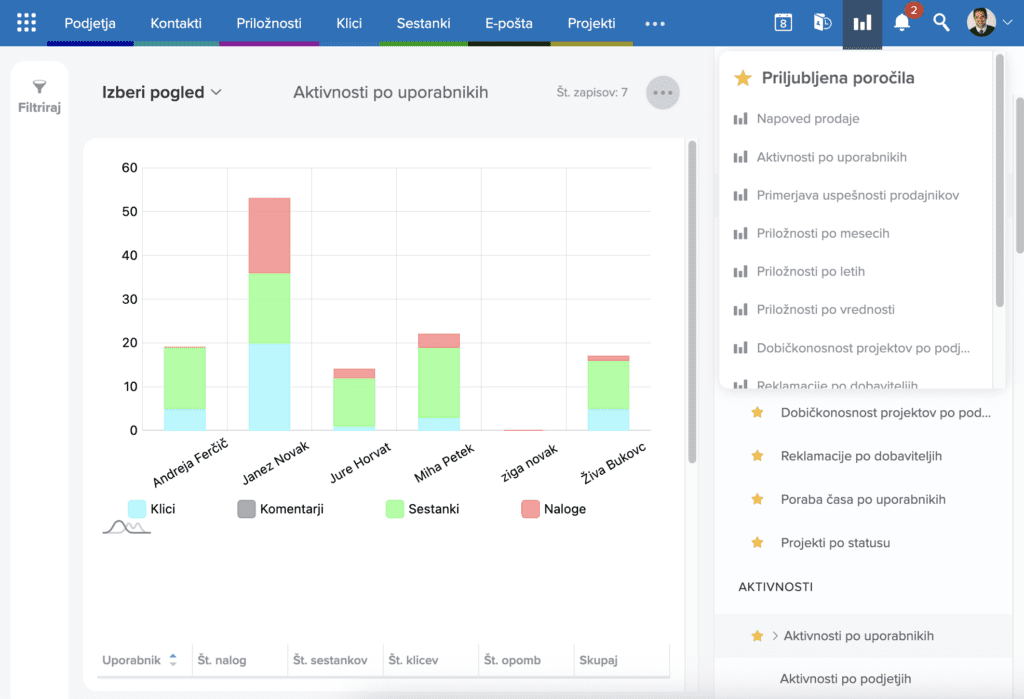Open the more options ellipsis in navigation bar
The image size is (1024, 699).
[654, 23]
